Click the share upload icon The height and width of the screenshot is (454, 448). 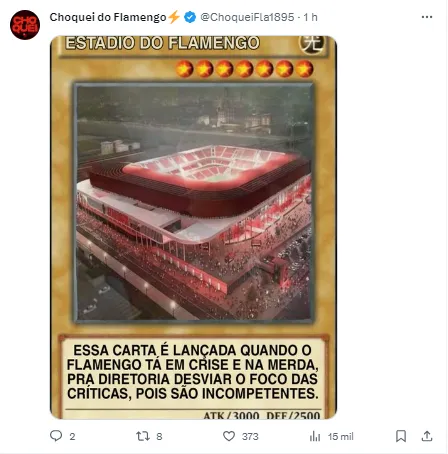427,436
